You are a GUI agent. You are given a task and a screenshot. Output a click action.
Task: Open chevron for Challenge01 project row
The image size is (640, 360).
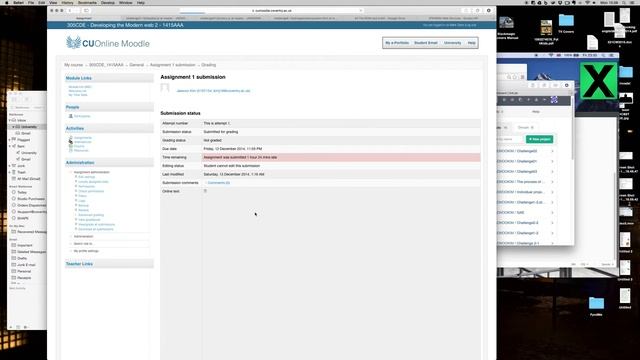(552, 161)
